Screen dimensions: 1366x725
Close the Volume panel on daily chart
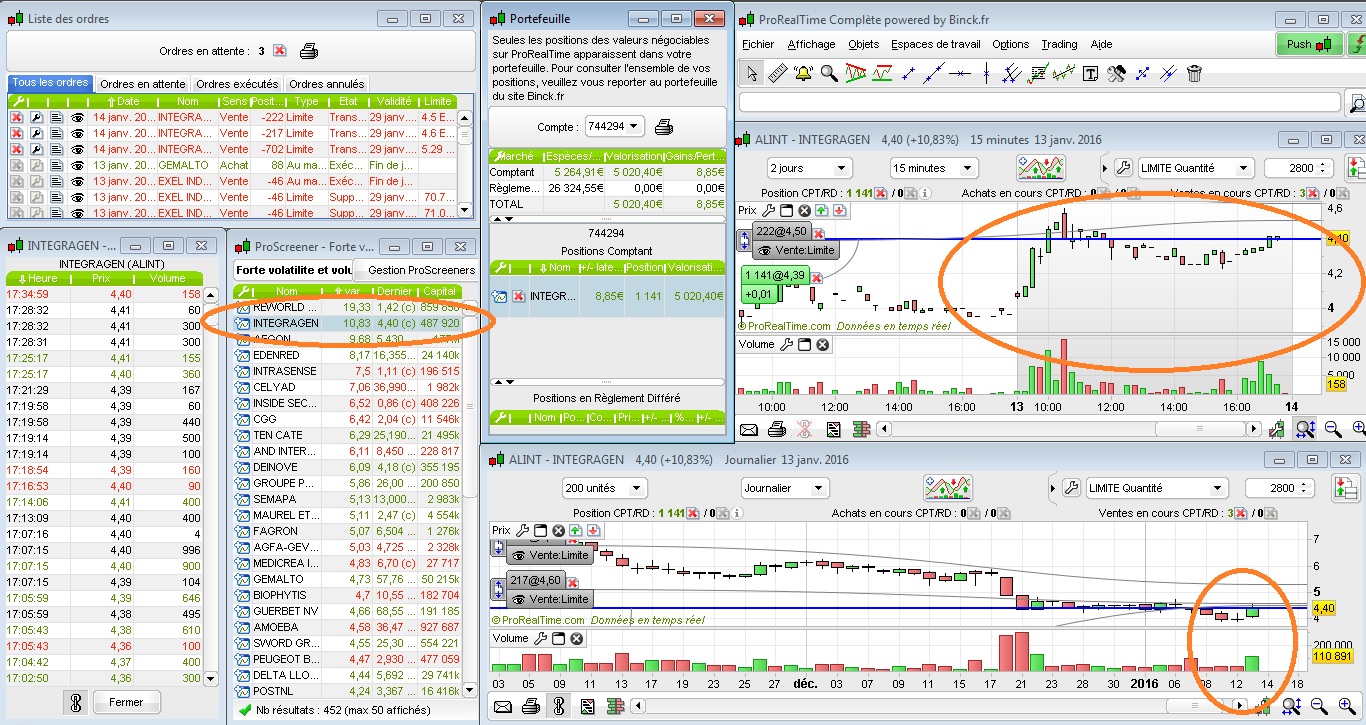(x=575, y=638)
